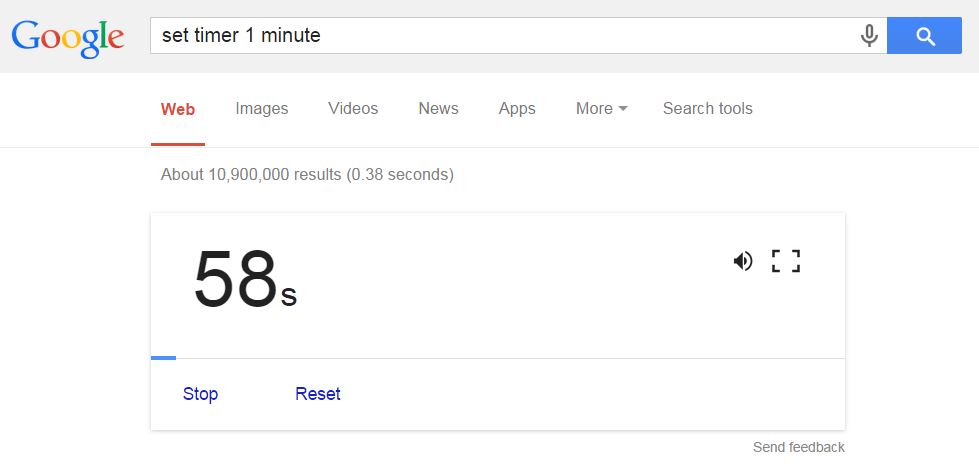Click the Google logo
This screenshot has height=469, width=979.
(x=68, y=37)
